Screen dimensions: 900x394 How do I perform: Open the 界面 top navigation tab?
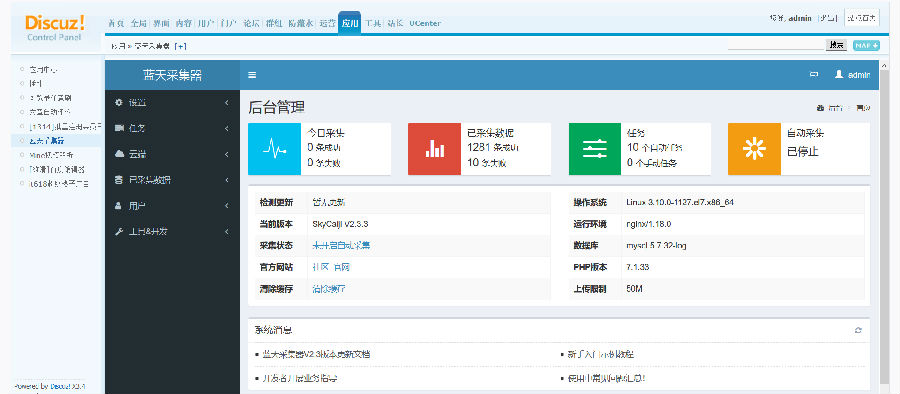161,24
